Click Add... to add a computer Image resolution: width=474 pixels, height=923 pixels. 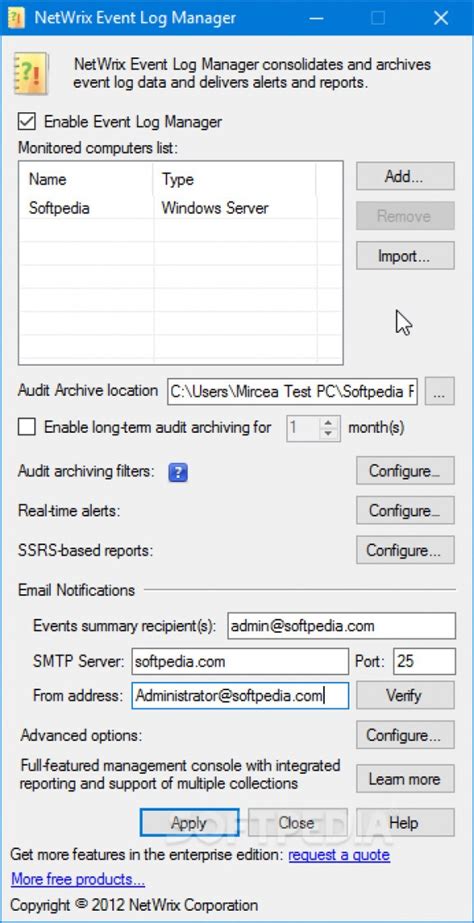(x=405, y=176)
